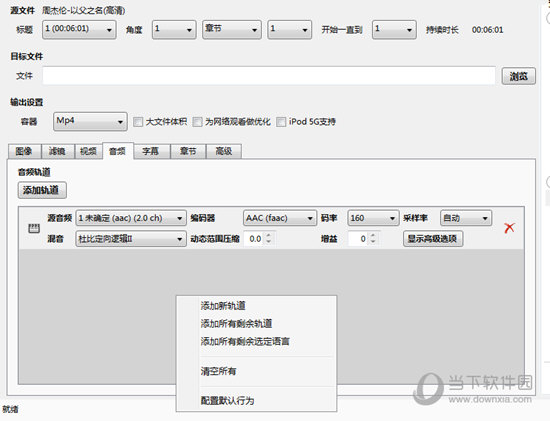This screenshot has width=550, height=421.
Task: Open the 采样率 自动 dropdown
Action: (466, 218)
